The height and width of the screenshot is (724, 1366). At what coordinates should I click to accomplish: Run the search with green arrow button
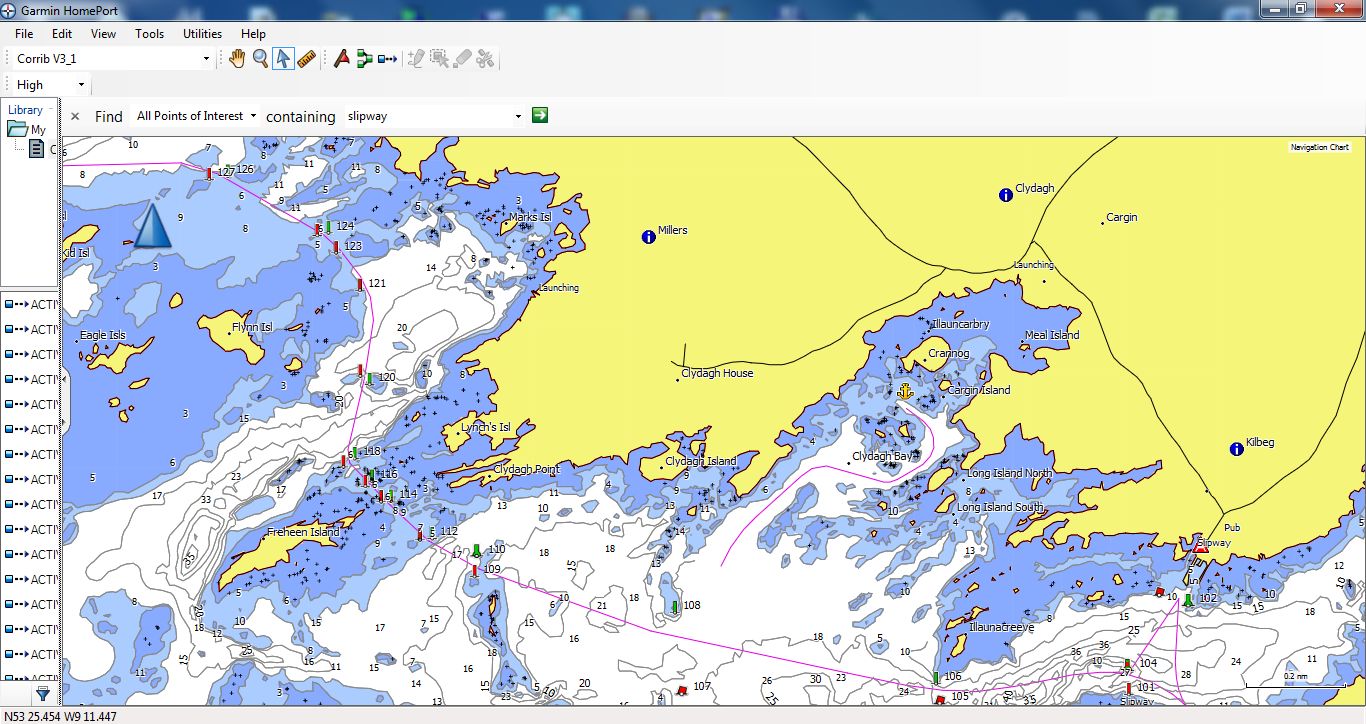540,115
